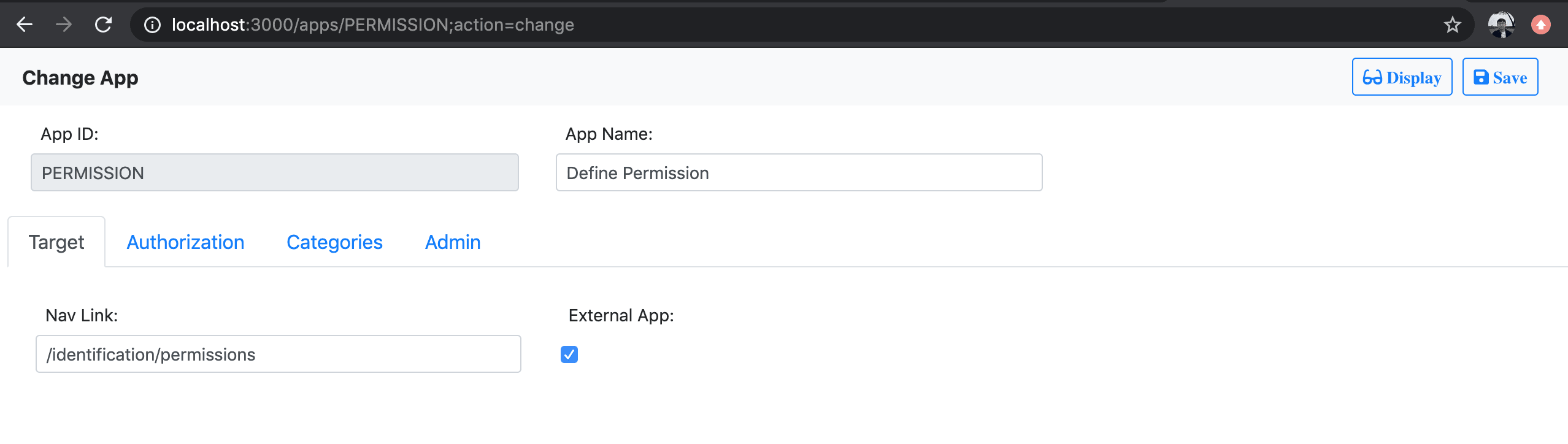Open the browser profile avatar

coord(1501,25)
